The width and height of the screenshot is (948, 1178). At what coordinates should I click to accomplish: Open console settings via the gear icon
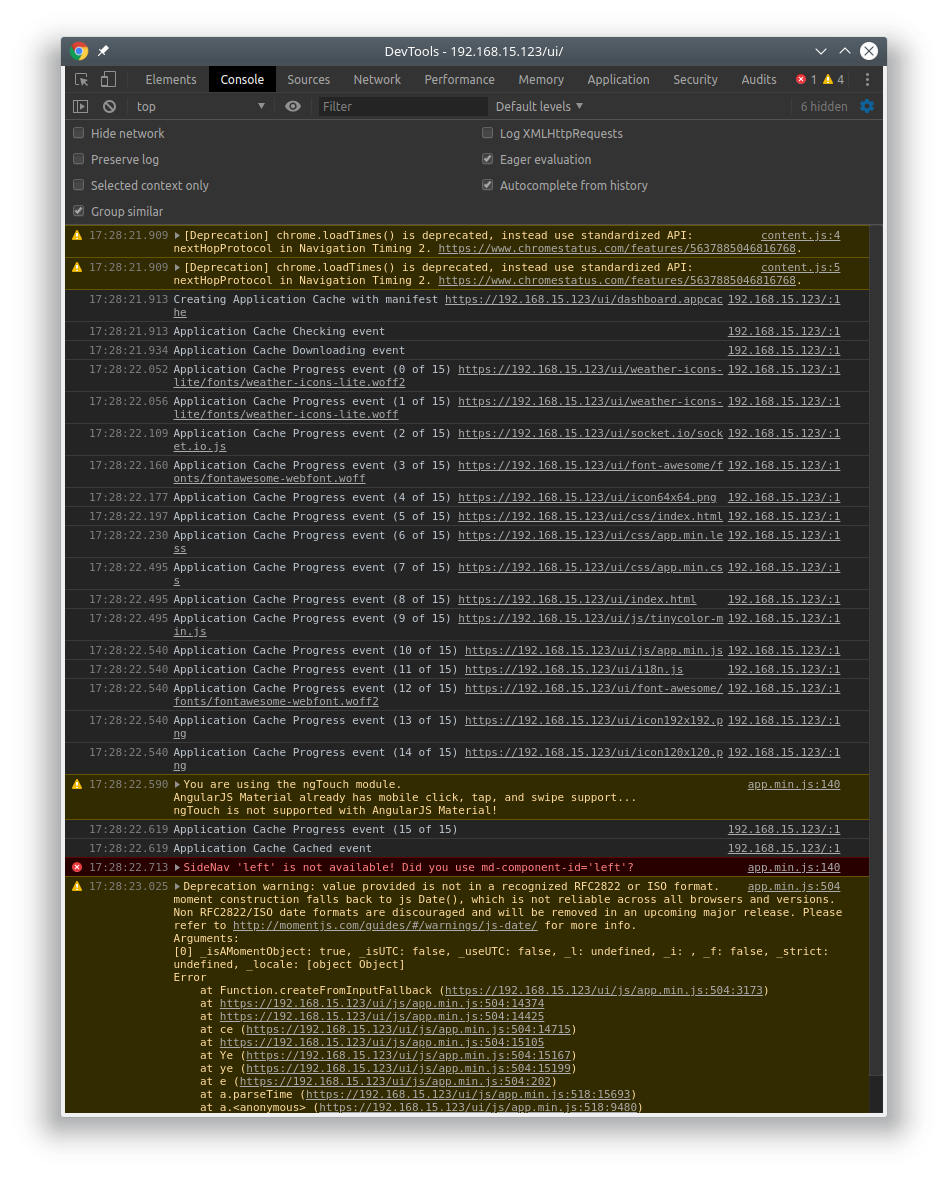(x=867, y=106)
